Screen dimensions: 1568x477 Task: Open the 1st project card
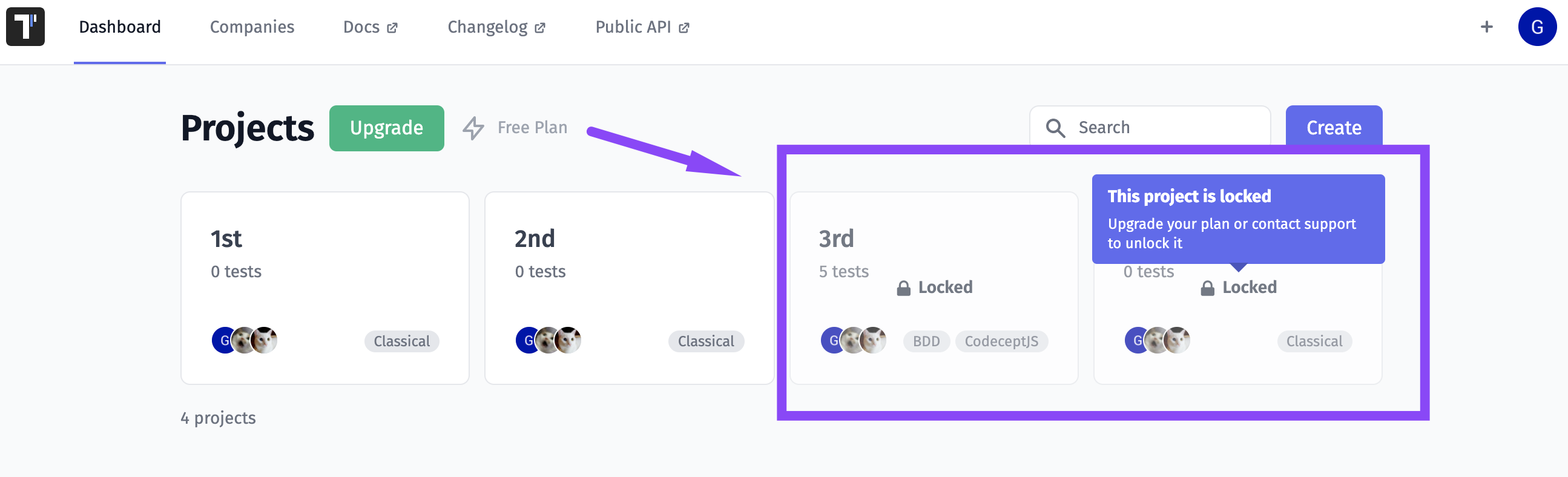click(325, 288)
